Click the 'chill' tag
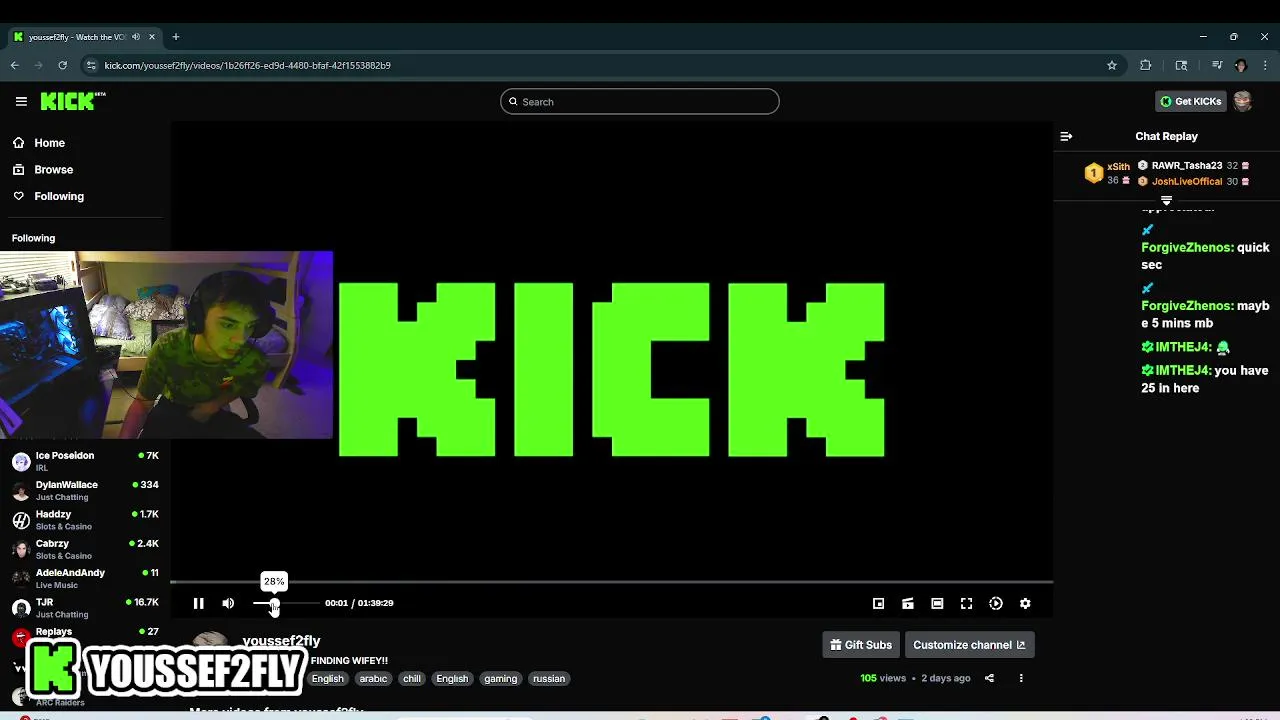 click(x=412, y=678)
